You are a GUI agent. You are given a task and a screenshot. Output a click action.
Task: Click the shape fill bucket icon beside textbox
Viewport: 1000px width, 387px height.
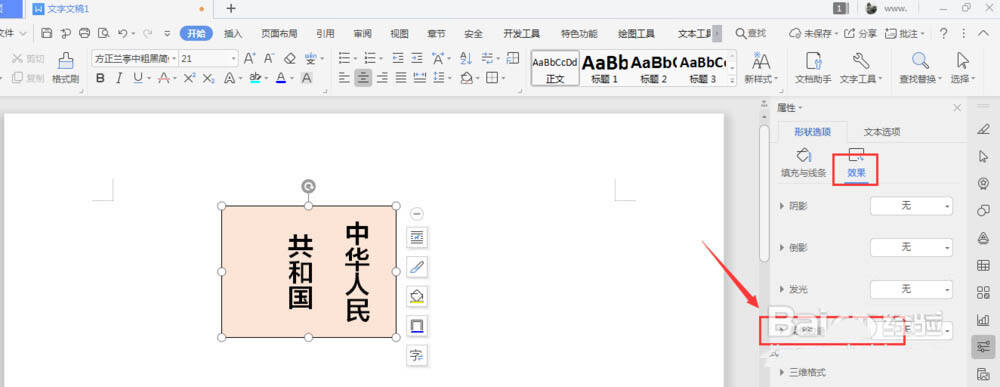point(417,296)
